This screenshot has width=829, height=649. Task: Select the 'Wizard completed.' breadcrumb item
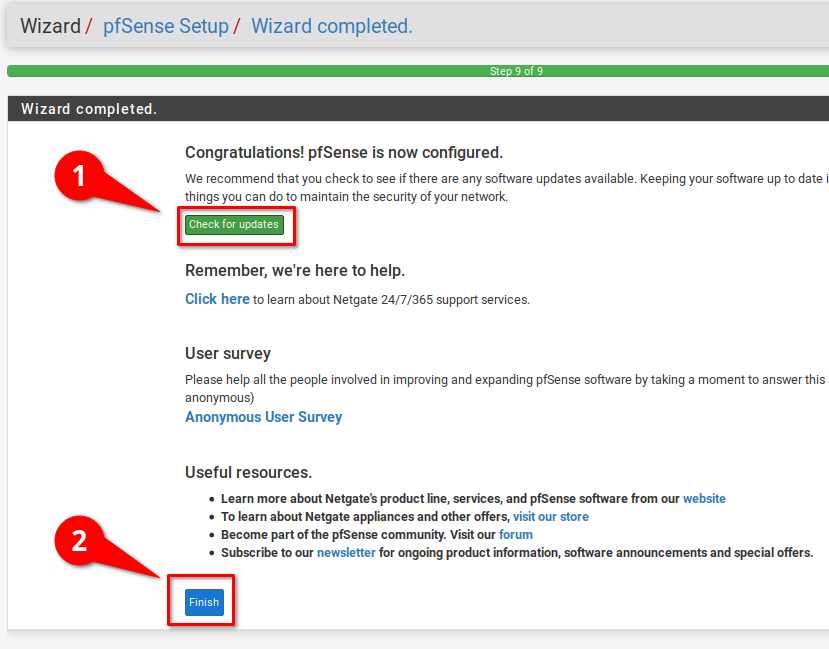(331, 26)
